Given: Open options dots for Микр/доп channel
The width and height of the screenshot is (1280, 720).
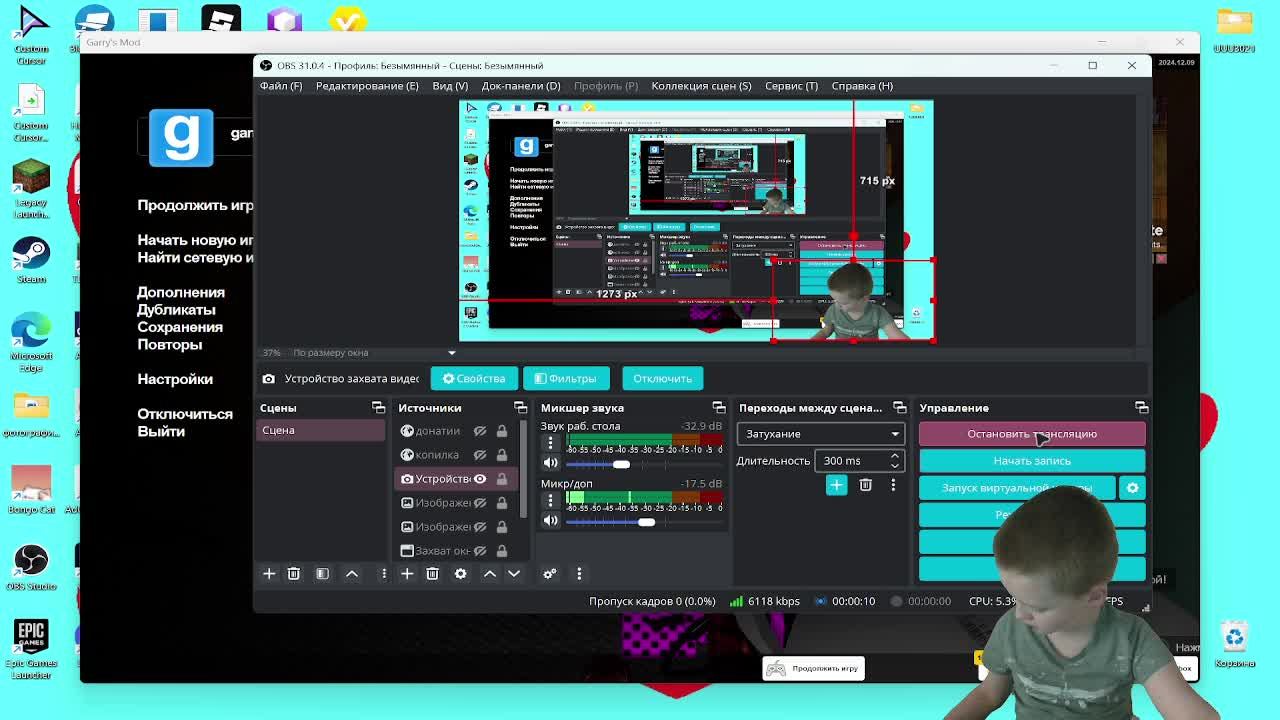Looking at the screenshot, I should click(550, 500).
